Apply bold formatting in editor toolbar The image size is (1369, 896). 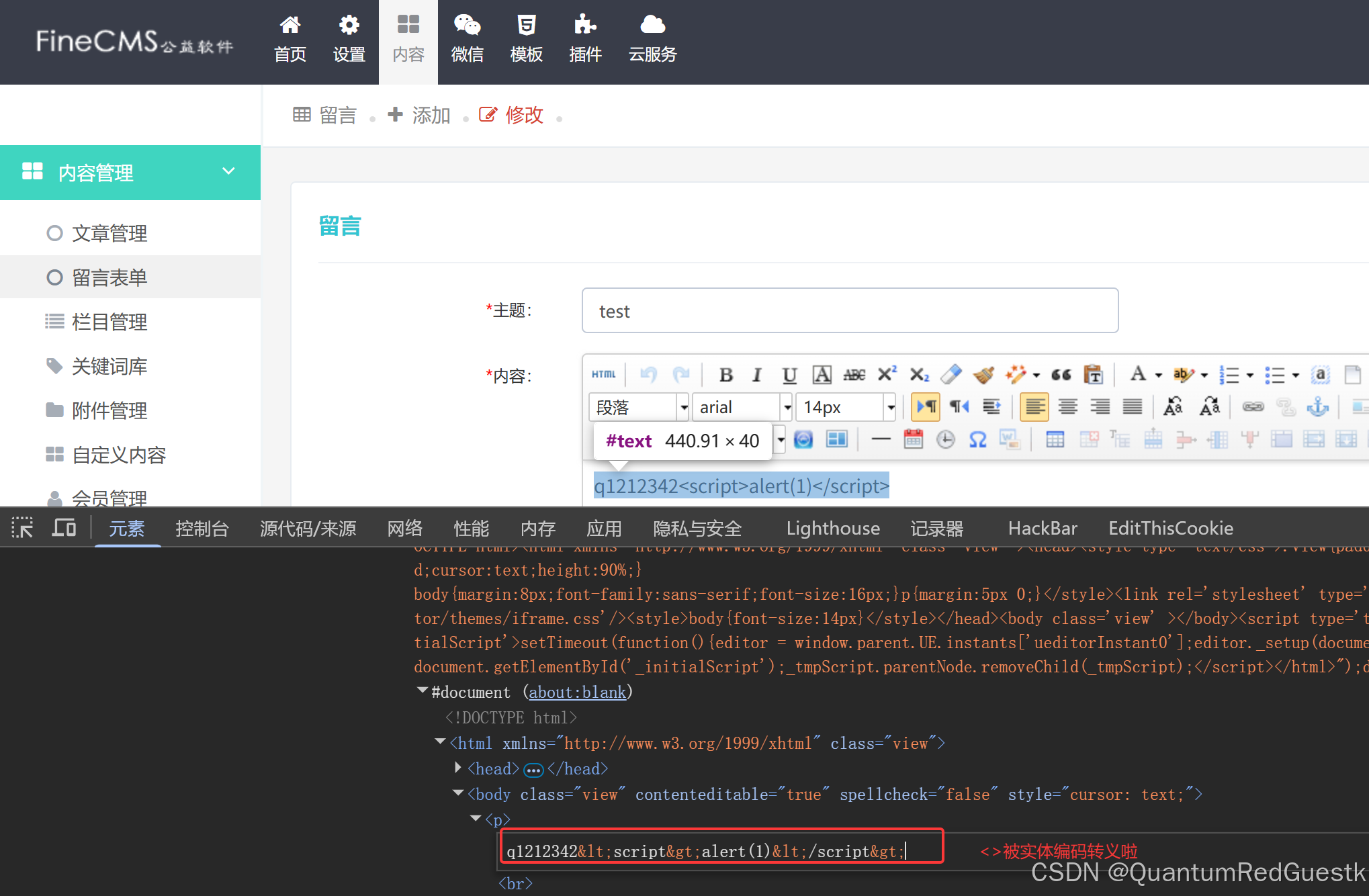pos(725,375)
